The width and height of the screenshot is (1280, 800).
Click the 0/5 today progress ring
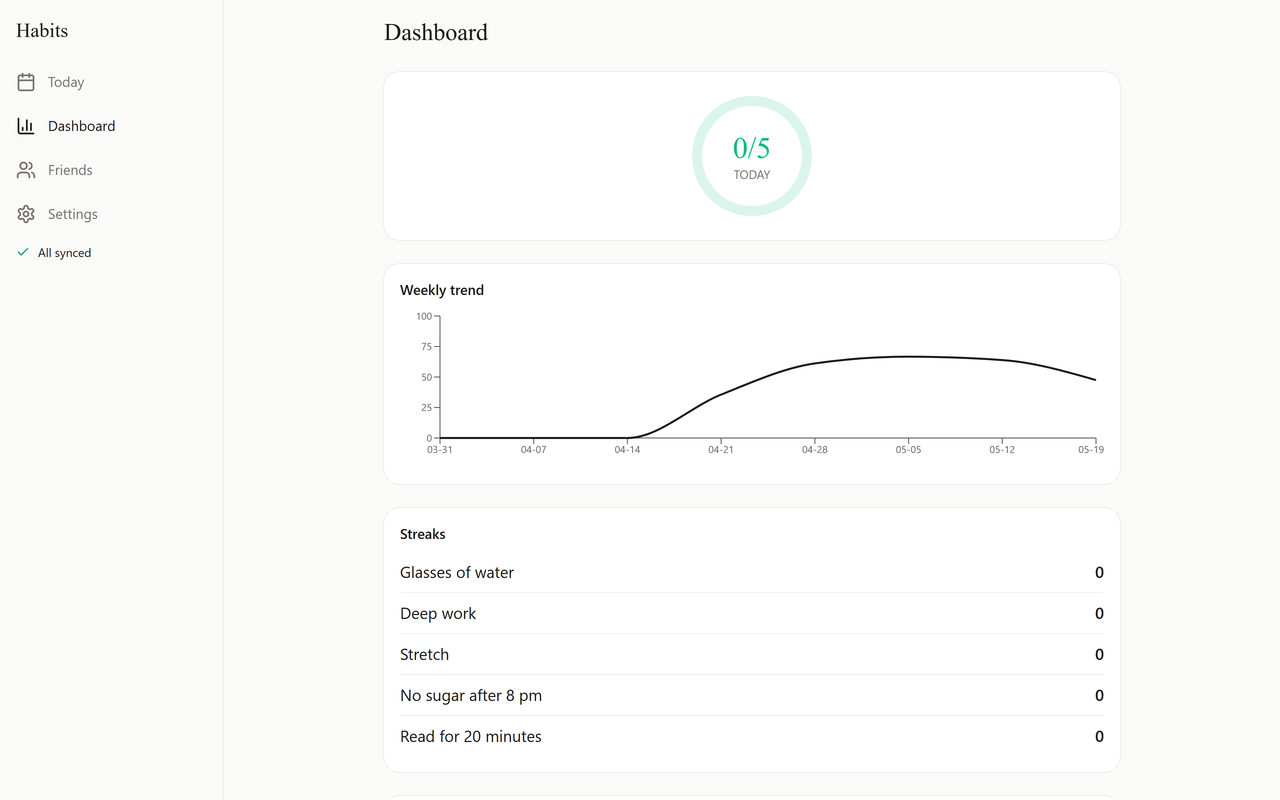(752, 156)
